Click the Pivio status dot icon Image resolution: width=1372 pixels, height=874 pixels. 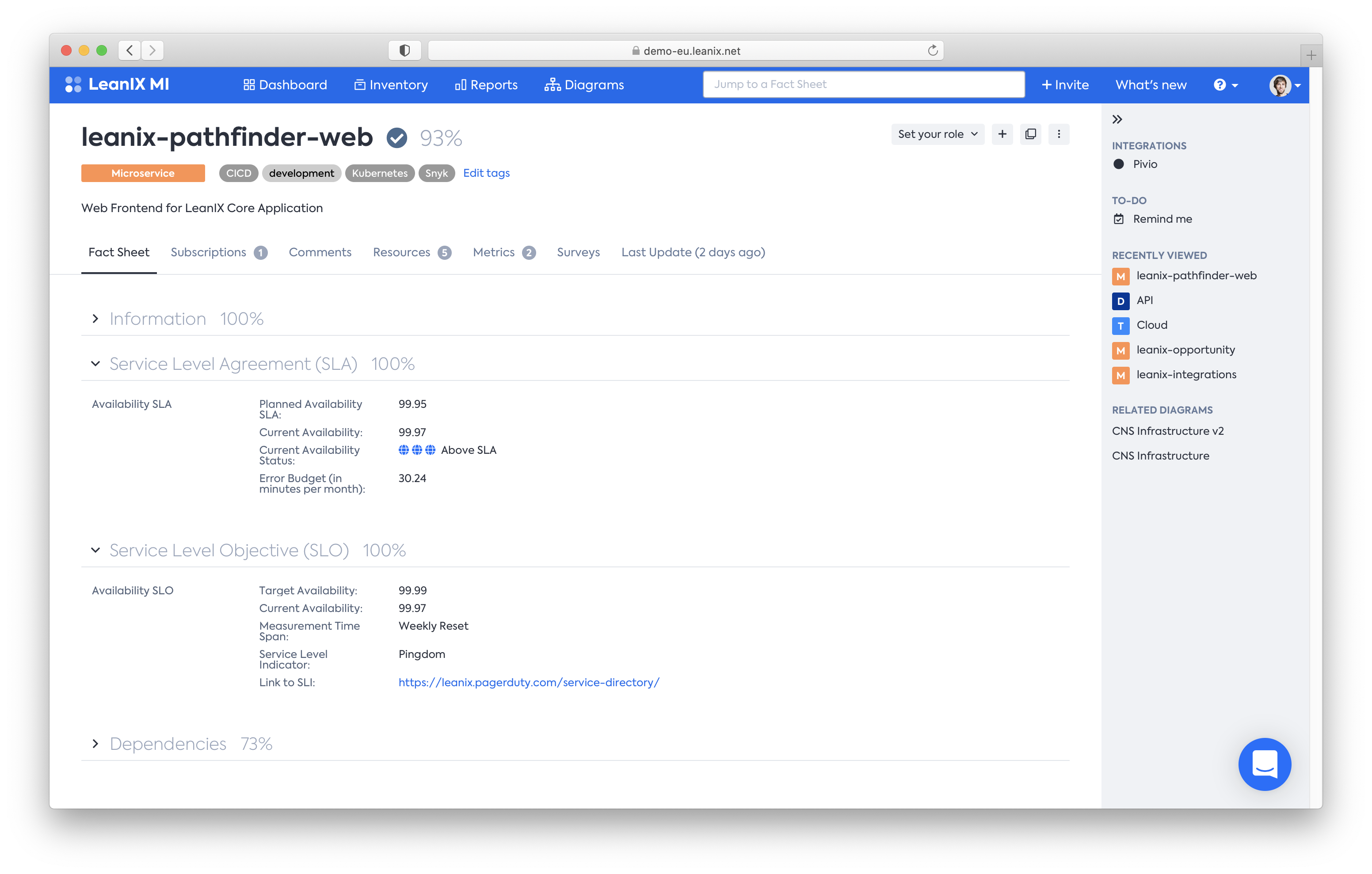tap(1118, 164)
